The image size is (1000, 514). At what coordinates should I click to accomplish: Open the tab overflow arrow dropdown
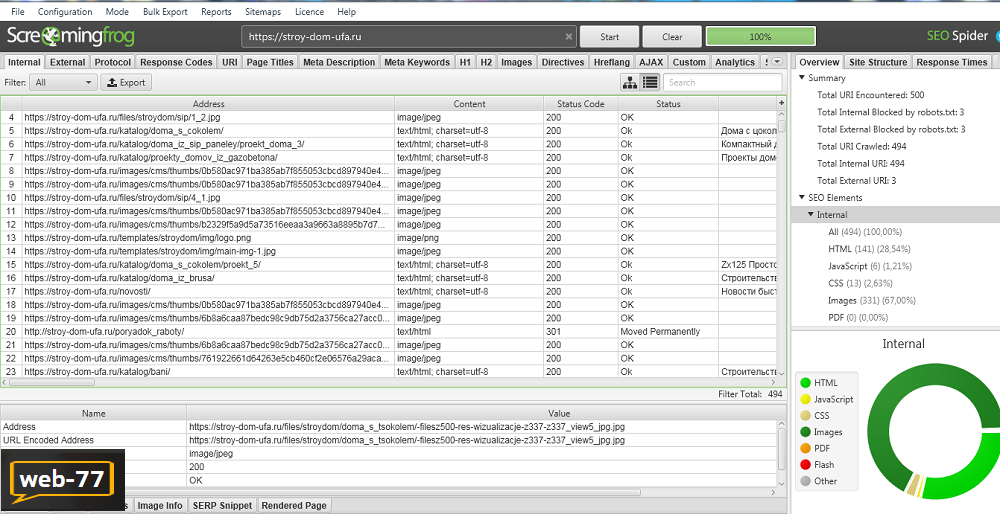pyautogui.click(x=777, y=62)
